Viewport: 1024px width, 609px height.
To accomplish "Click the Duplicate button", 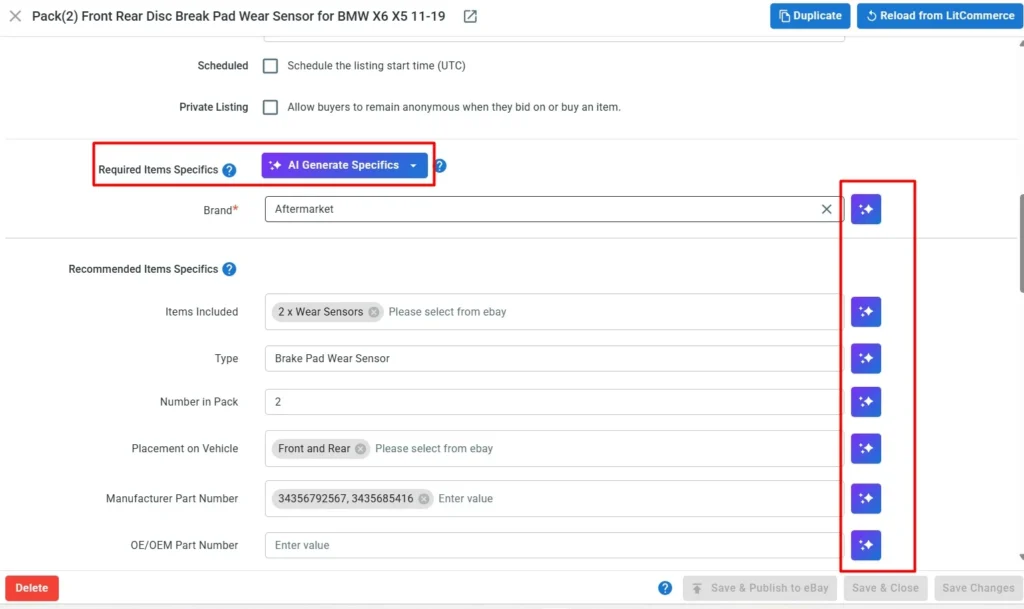I will pyautogui.click(x=810, y=16).
